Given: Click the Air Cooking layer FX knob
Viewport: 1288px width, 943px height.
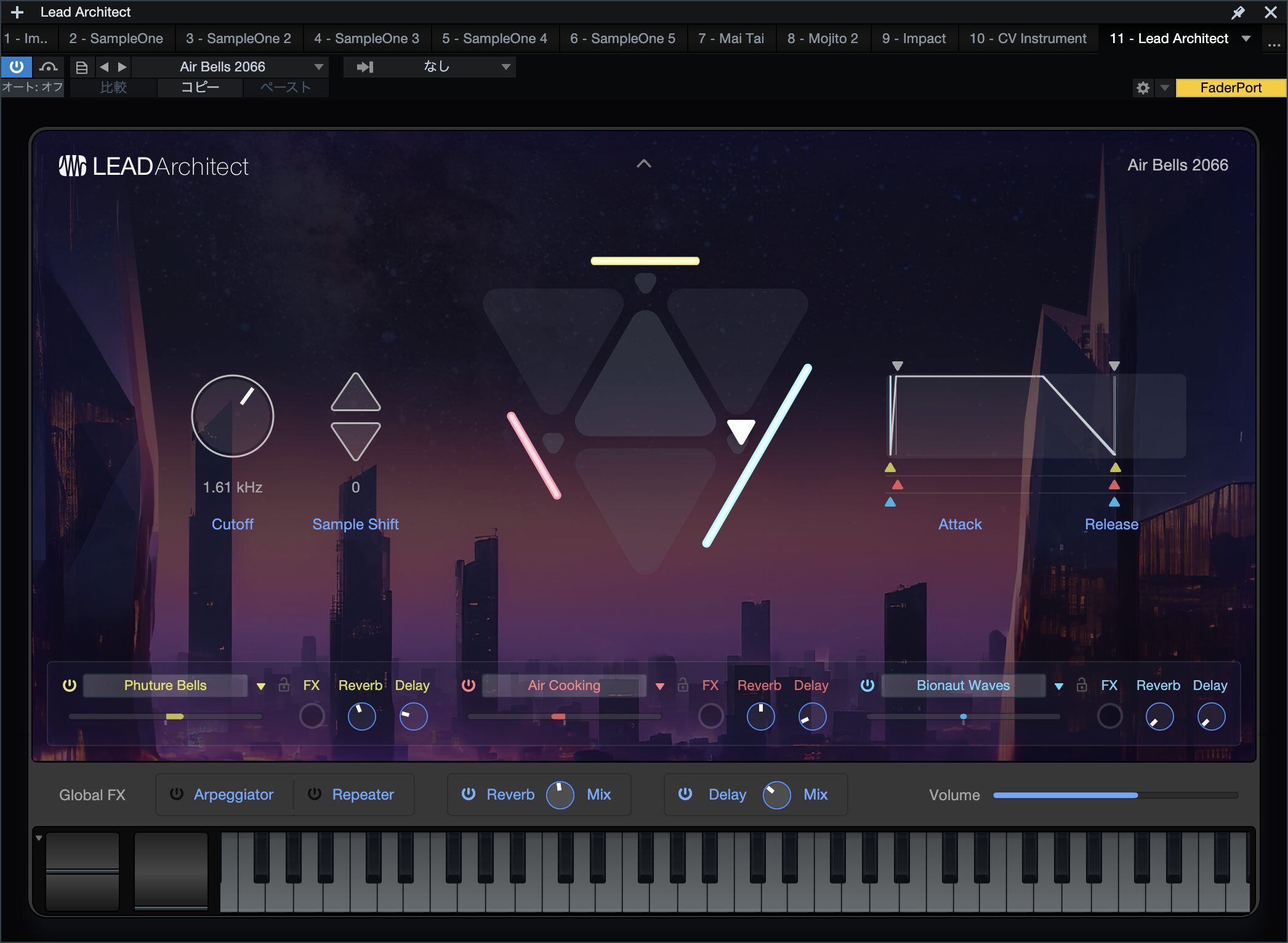Looking at the screenshot, I should [710, 716].
